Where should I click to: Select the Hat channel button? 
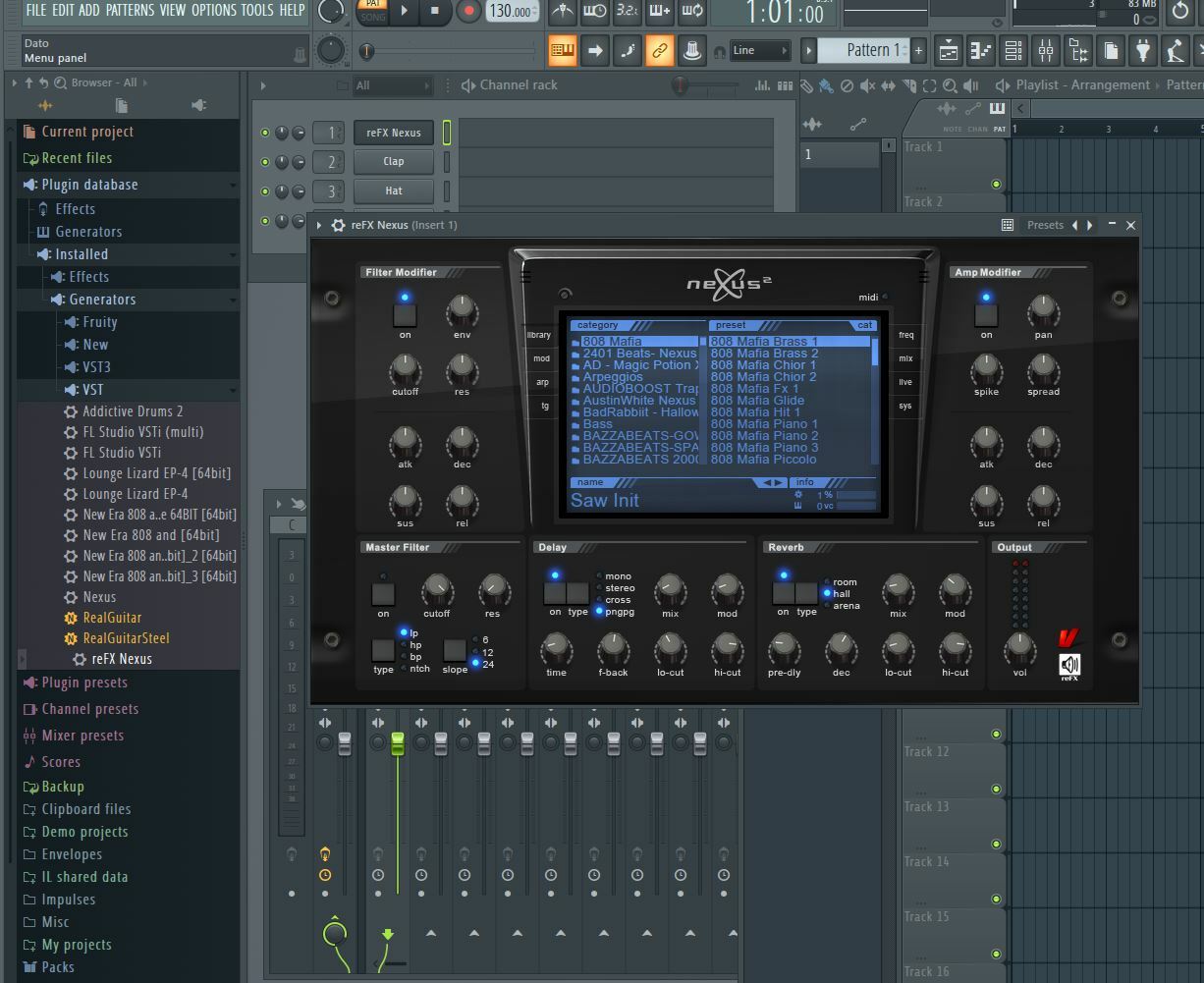pyautogui.click(x=394, y=191)
